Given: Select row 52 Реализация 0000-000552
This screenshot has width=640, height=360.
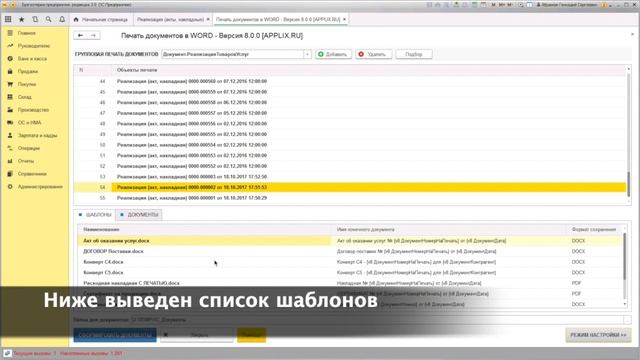Looking at the screenshot, I should point(350,166).
